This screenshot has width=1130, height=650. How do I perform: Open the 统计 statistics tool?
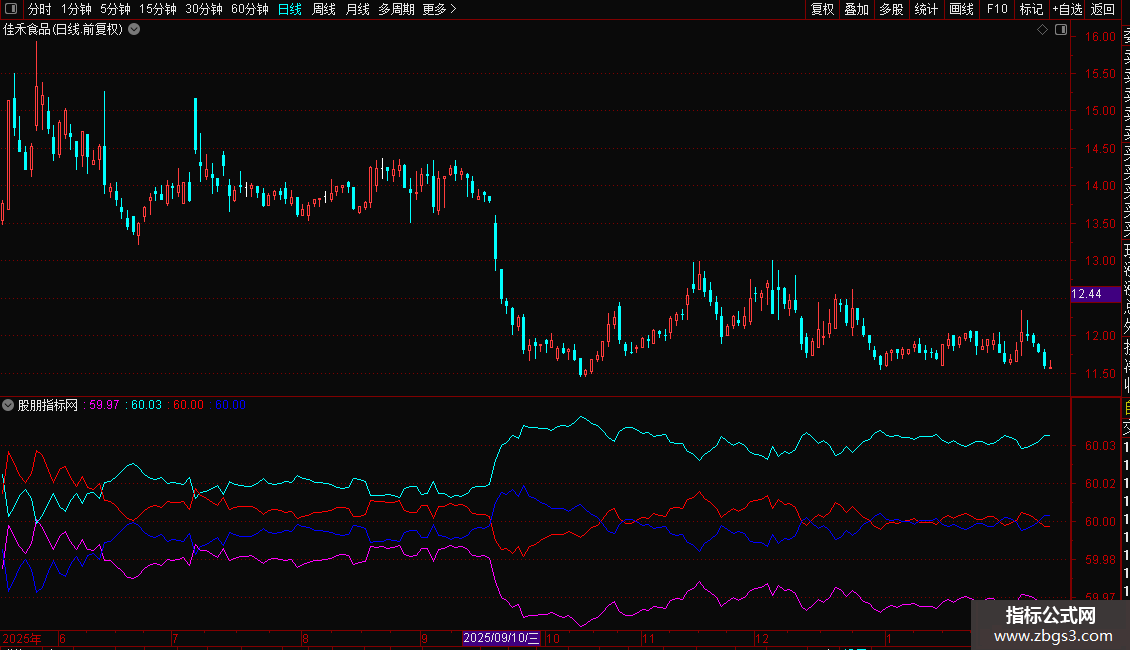(x=926, y=9)
